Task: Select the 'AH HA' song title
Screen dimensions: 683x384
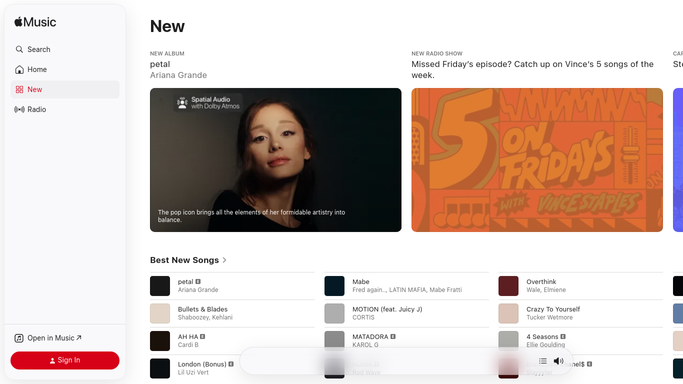Action: click(x=188, y=337)
